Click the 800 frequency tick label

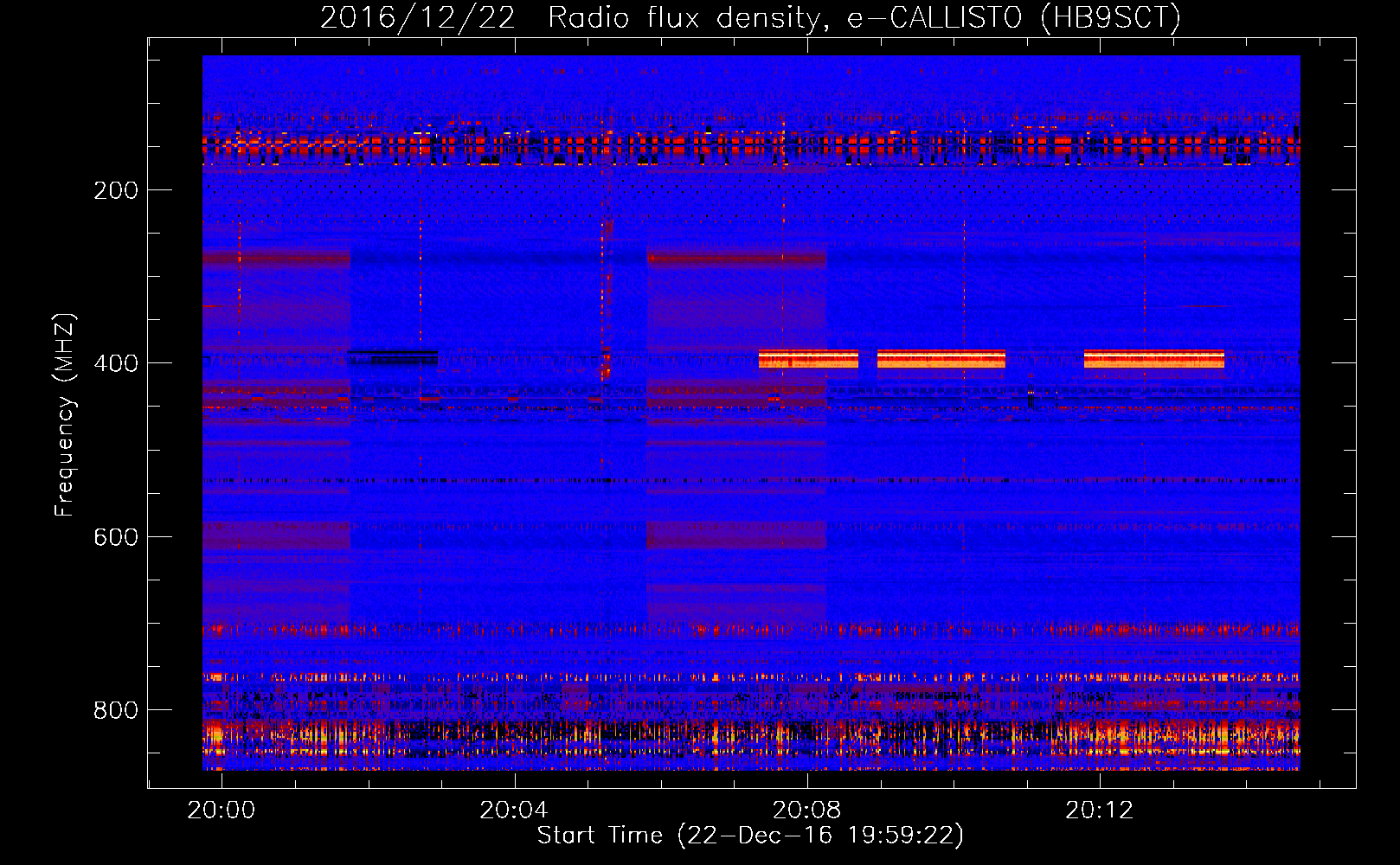[x=116, y=710]
